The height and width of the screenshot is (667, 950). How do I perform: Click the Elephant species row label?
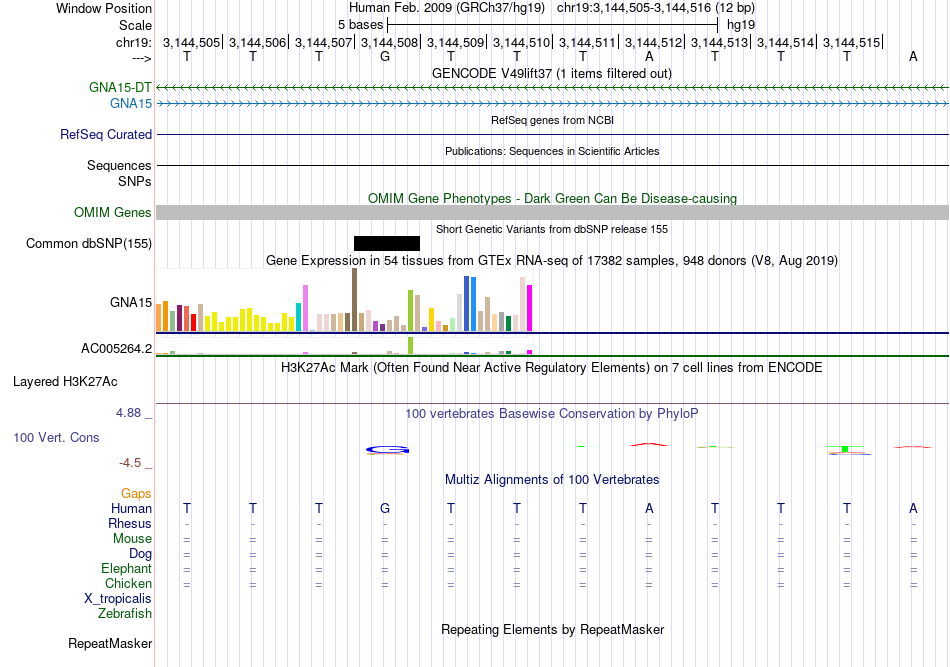click(x=127, y=568)
